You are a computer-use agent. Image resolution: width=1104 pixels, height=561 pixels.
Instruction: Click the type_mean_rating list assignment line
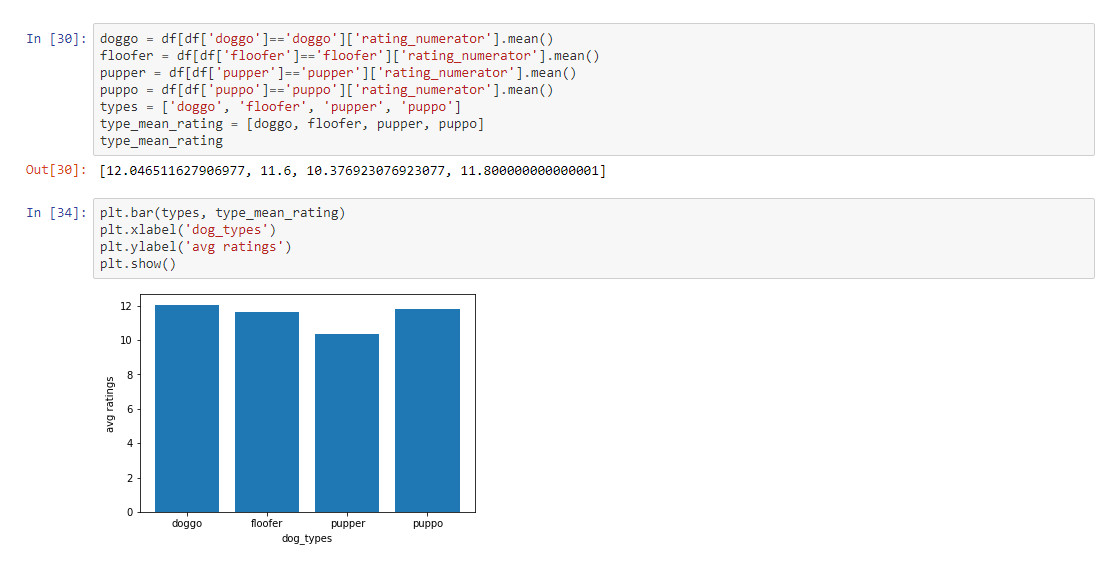[x=292, y=124]
